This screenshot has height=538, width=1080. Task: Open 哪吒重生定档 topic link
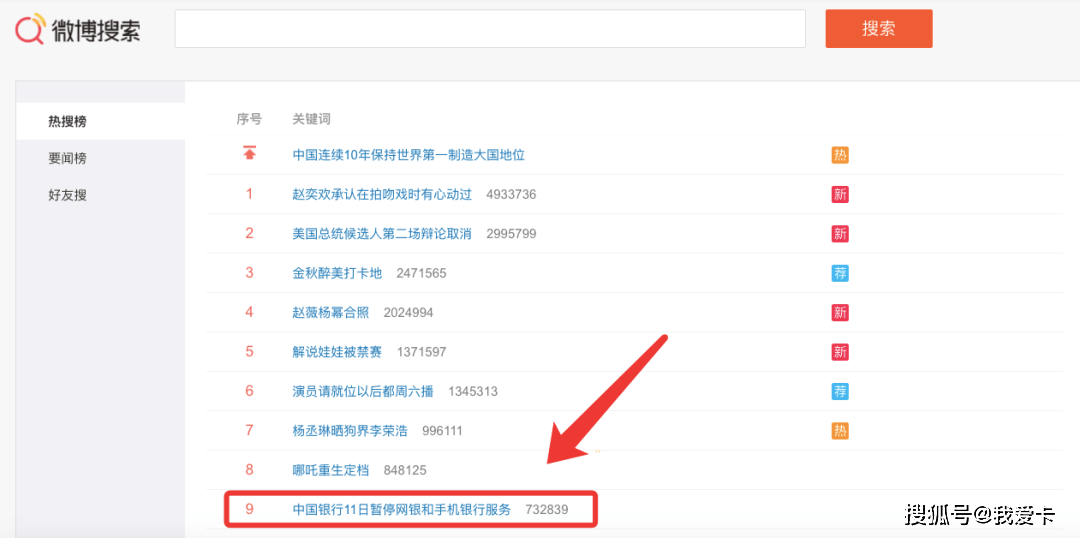331,470
